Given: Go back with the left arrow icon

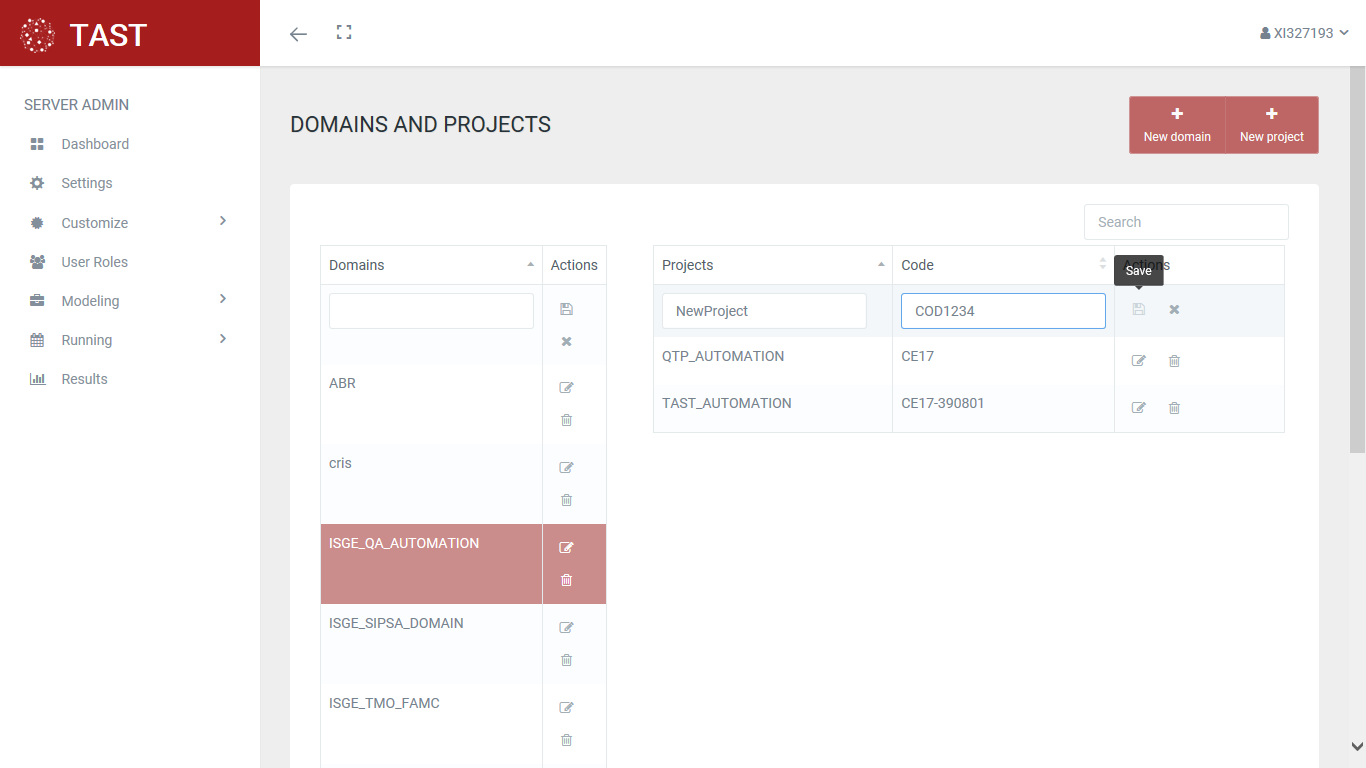Looking at the screenshot, I should (298, 34).
